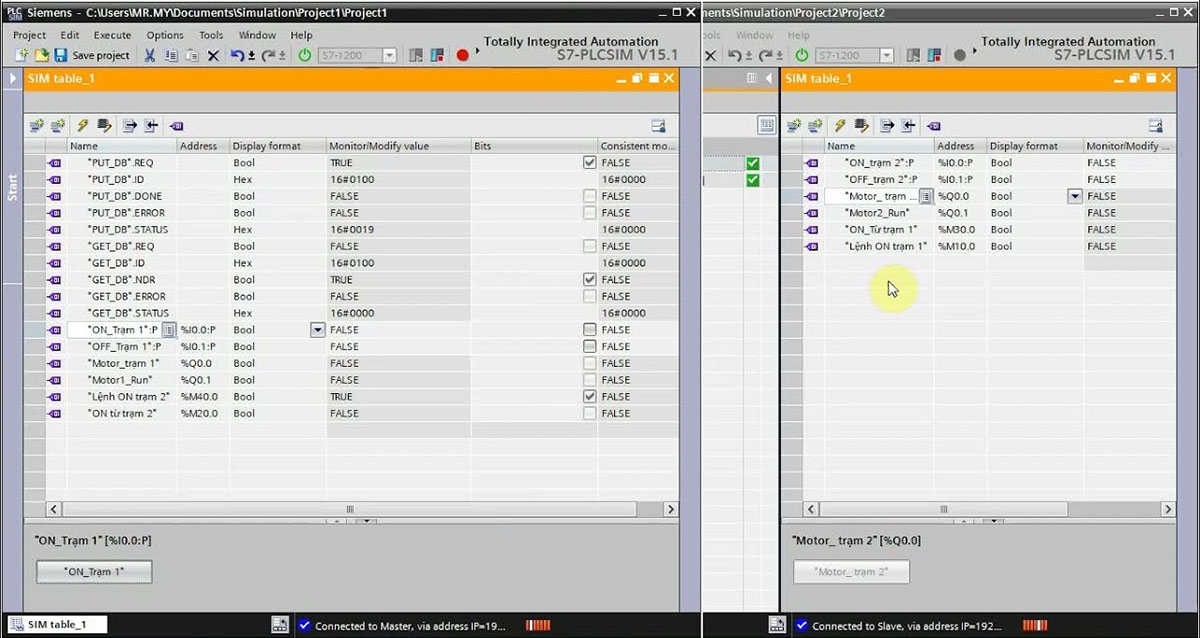Open S7-1200 PLC dropdown in Project2

point(886,56)
